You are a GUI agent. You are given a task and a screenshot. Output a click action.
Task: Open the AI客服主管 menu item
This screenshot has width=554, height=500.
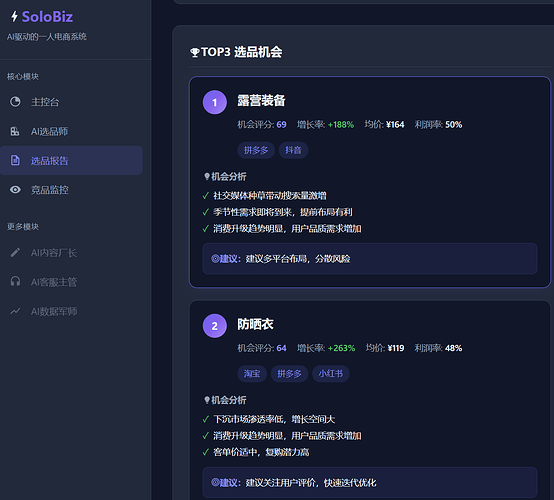[71, 282]
